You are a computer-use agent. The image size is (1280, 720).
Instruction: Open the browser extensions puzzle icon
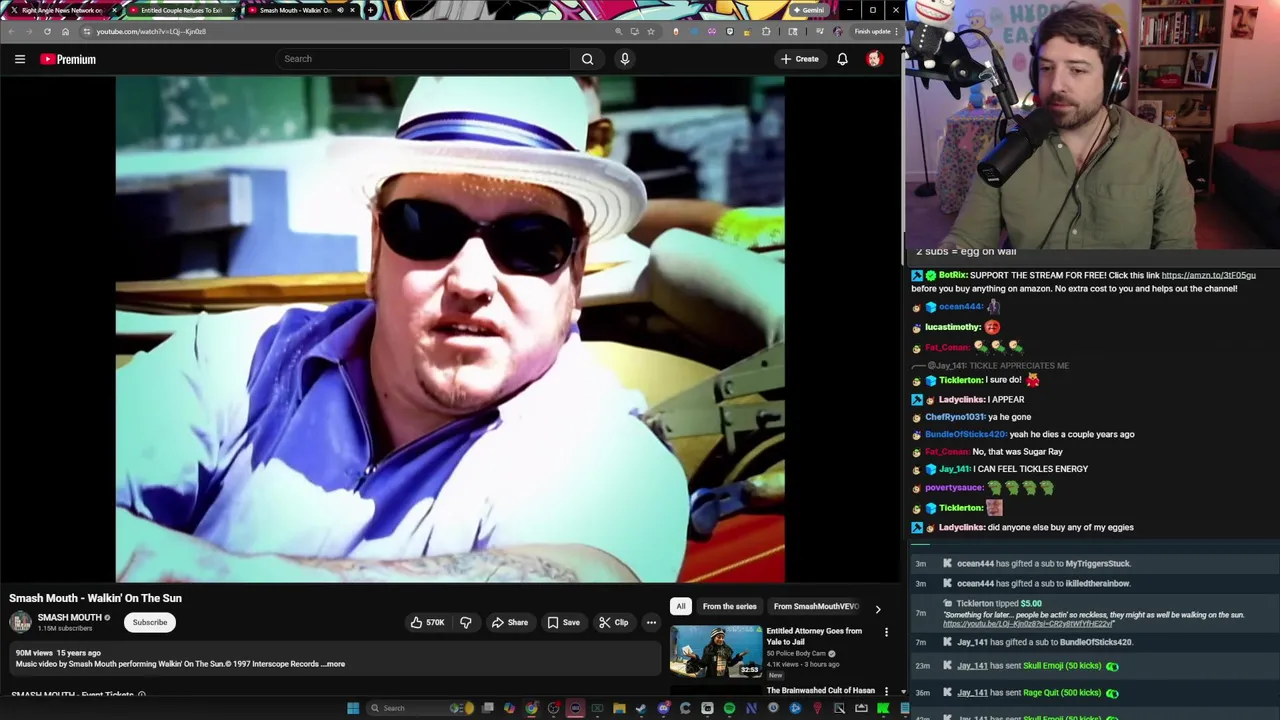coord(766,31)
